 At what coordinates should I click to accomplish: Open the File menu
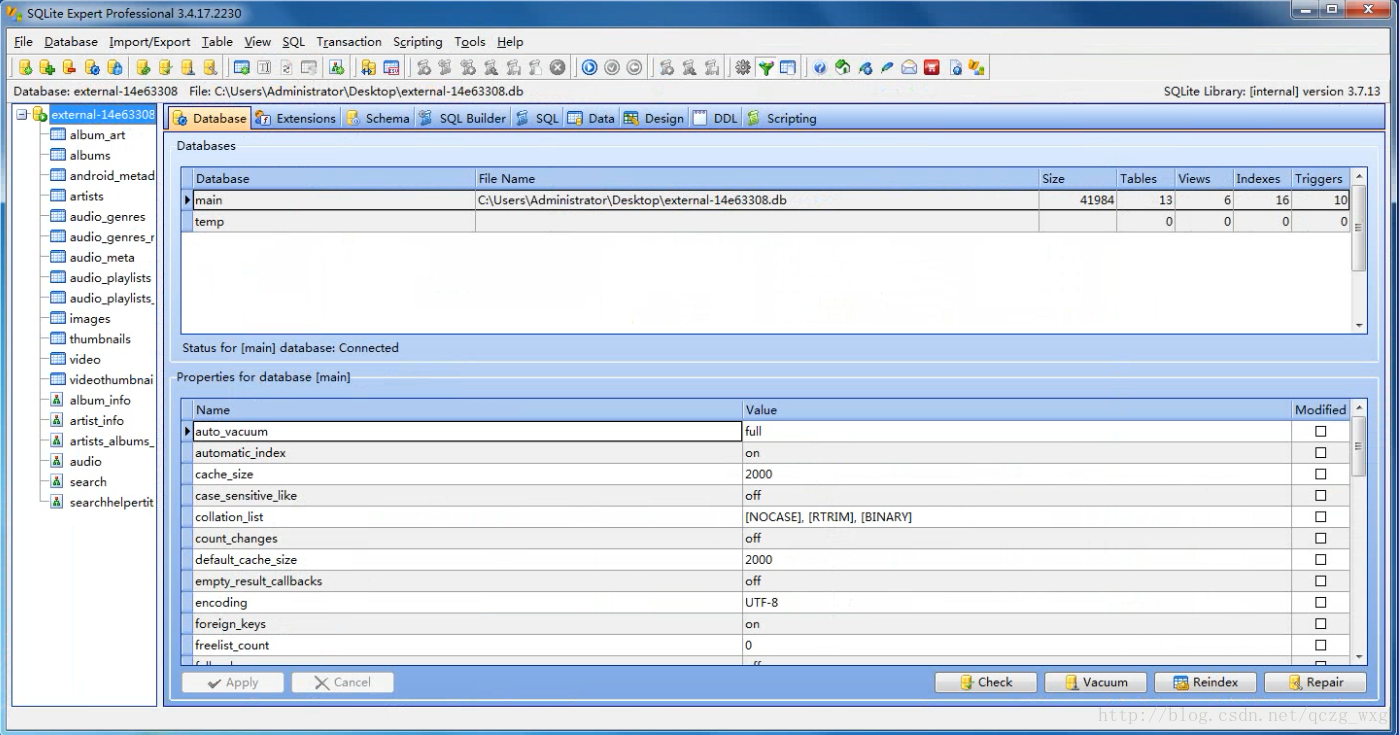[23, 42]
